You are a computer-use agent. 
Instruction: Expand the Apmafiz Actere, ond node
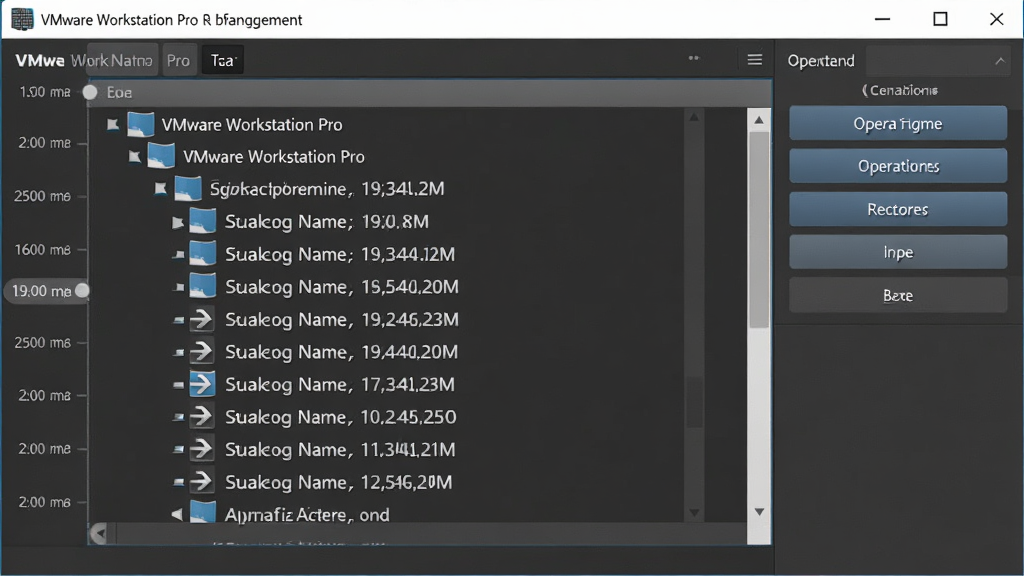pyautogui.click(x=177, y=515)
